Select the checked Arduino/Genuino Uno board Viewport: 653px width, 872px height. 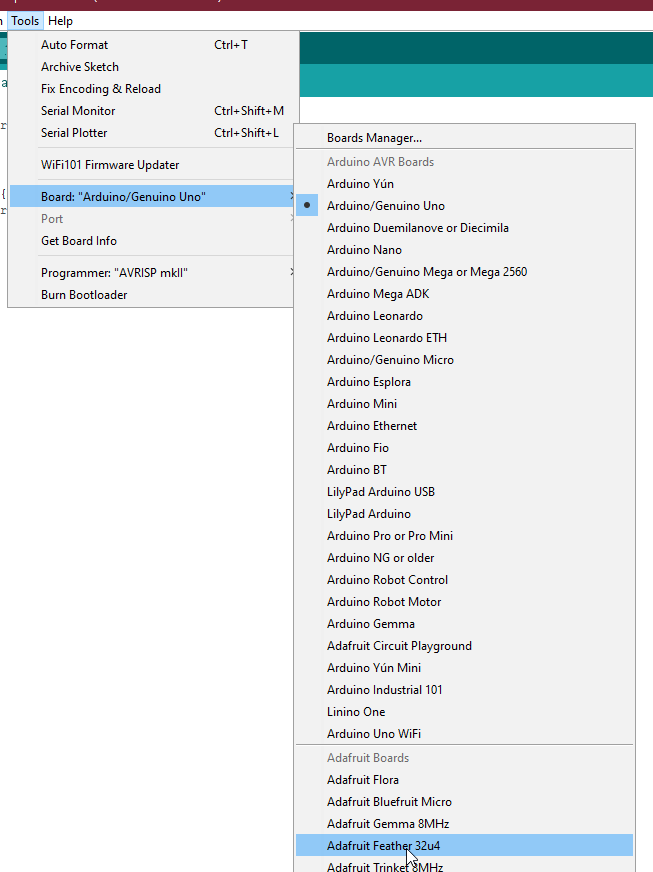[464, 206]
